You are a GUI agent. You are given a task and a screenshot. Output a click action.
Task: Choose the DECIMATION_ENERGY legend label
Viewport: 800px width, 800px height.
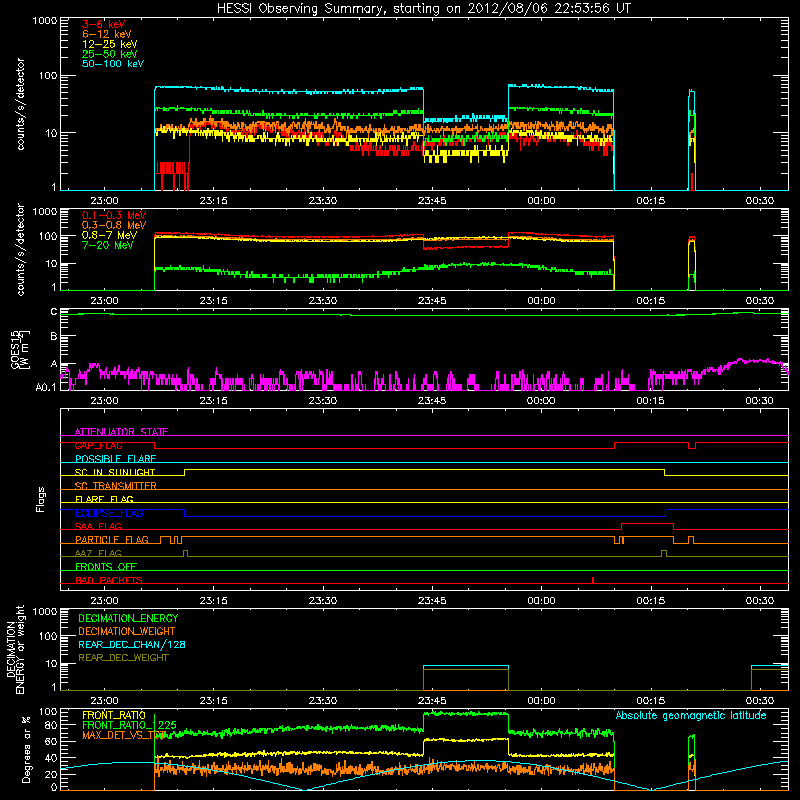(128, 618)
